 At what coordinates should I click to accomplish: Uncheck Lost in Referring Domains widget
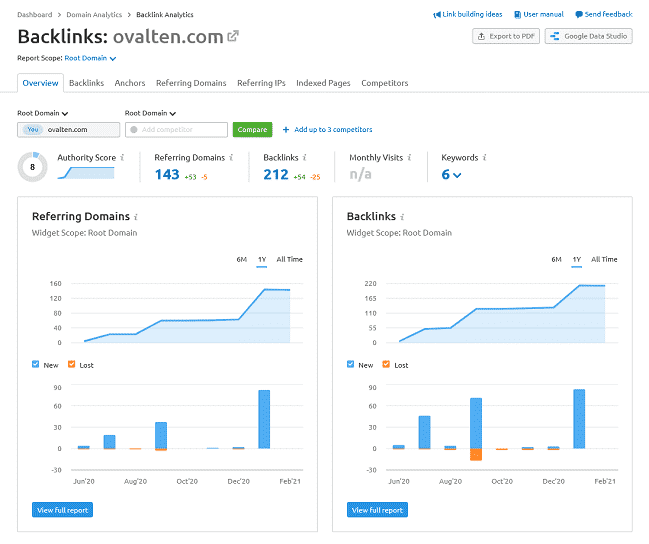(x=72, y=364)
